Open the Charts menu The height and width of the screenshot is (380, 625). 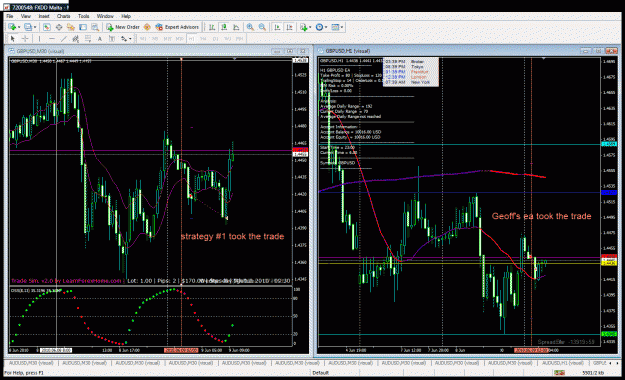click(63, 16)
